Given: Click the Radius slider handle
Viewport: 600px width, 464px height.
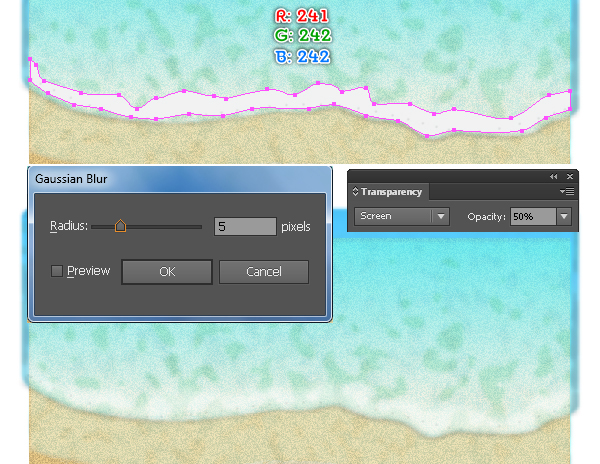Looking at the screenshot, I should (x=120, y=226).
